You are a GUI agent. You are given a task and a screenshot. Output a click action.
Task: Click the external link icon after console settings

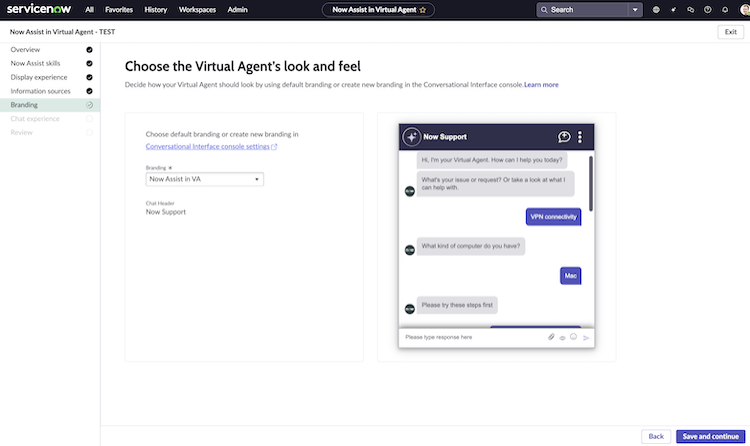click(x=274, y=147)
